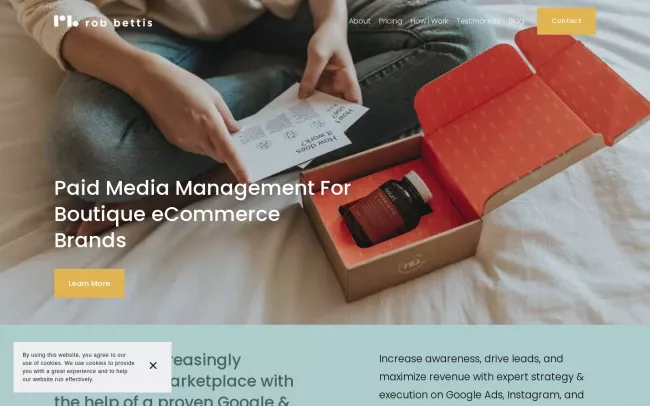Open the How I Work page

point(429,21)
